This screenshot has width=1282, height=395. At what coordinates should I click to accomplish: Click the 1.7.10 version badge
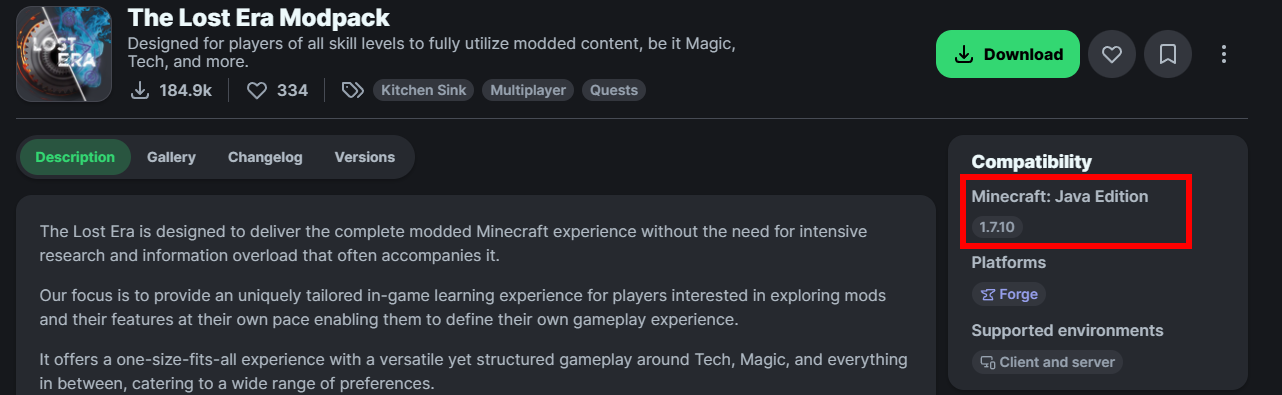[x=997, y=227]
